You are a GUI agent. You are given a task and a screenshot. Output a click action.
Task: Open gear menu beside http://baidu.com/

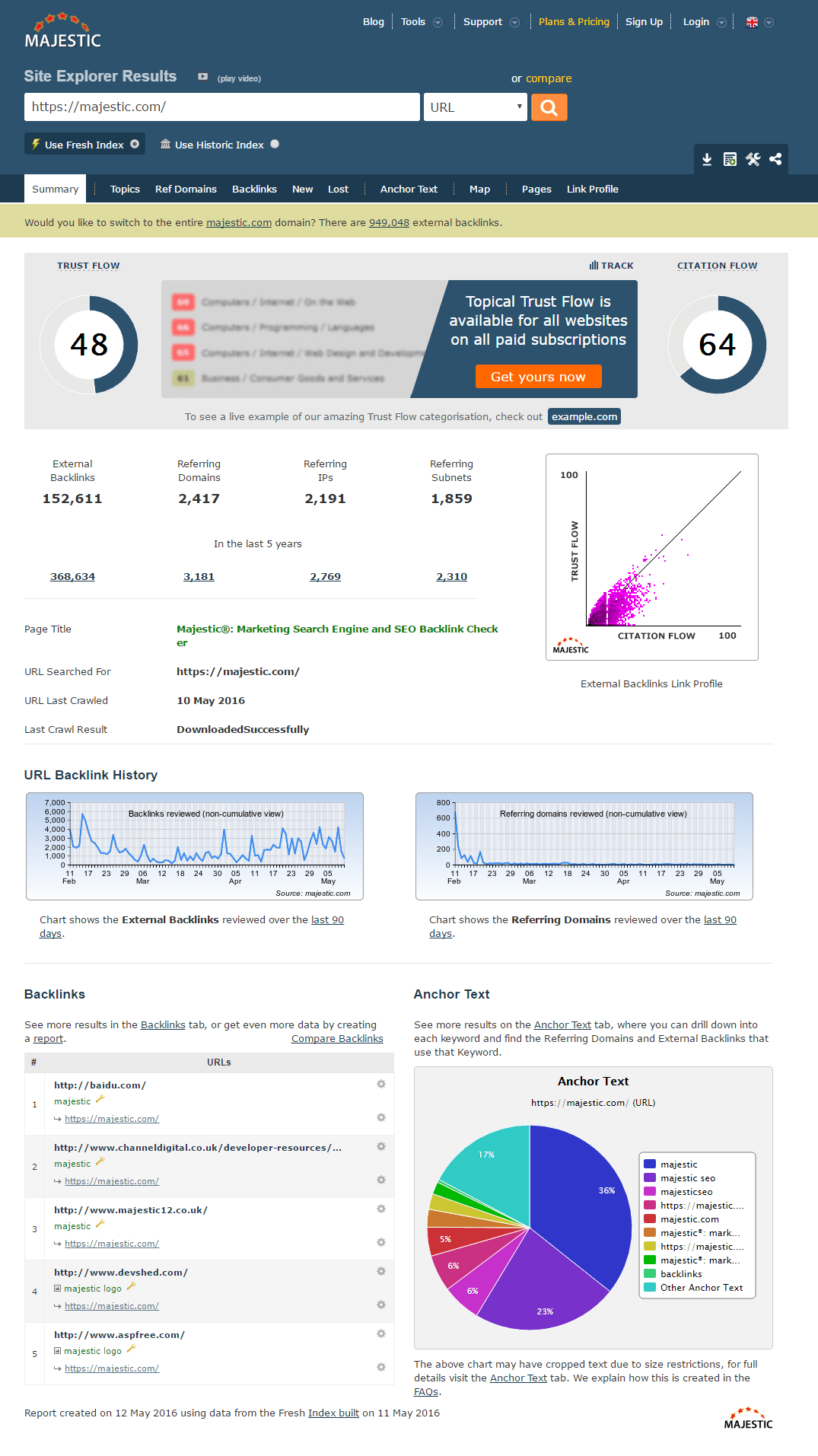(x=381, y=1084)
